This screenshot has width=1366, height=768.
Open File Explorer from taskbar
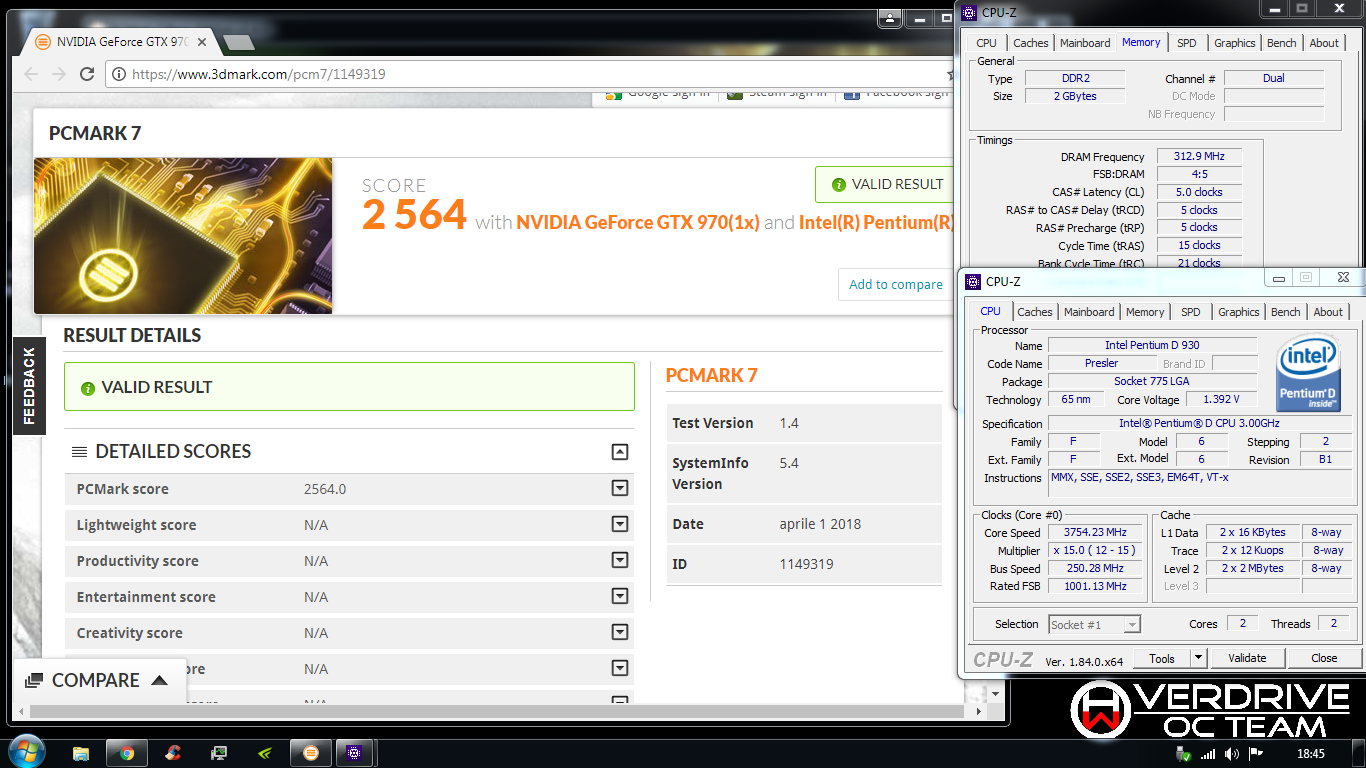(81, 753)
